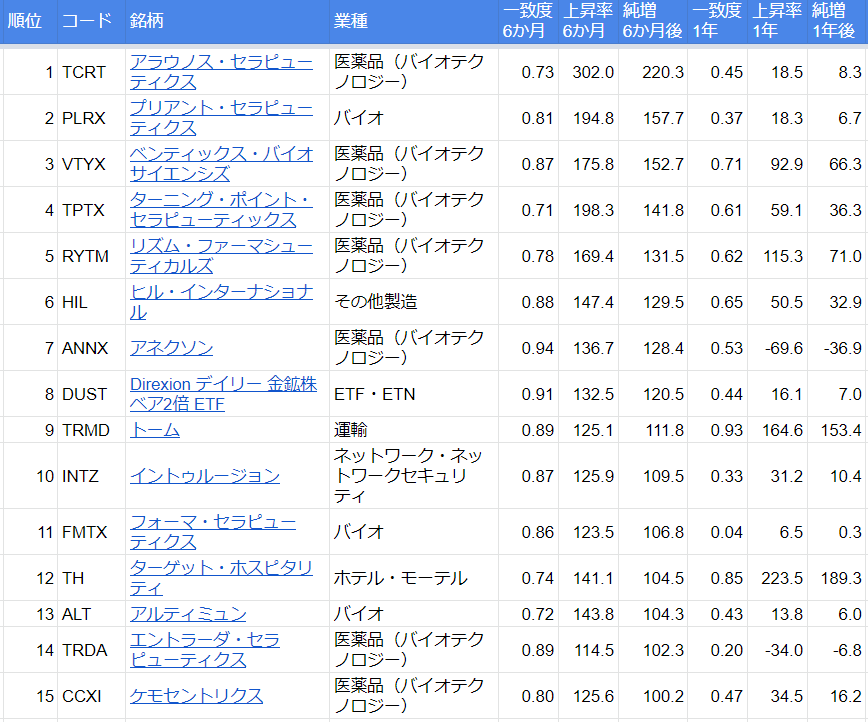Viewport: 868px width, 722px height.
Task: Click the -34.0 value in TRDA row
Action: 784,649
